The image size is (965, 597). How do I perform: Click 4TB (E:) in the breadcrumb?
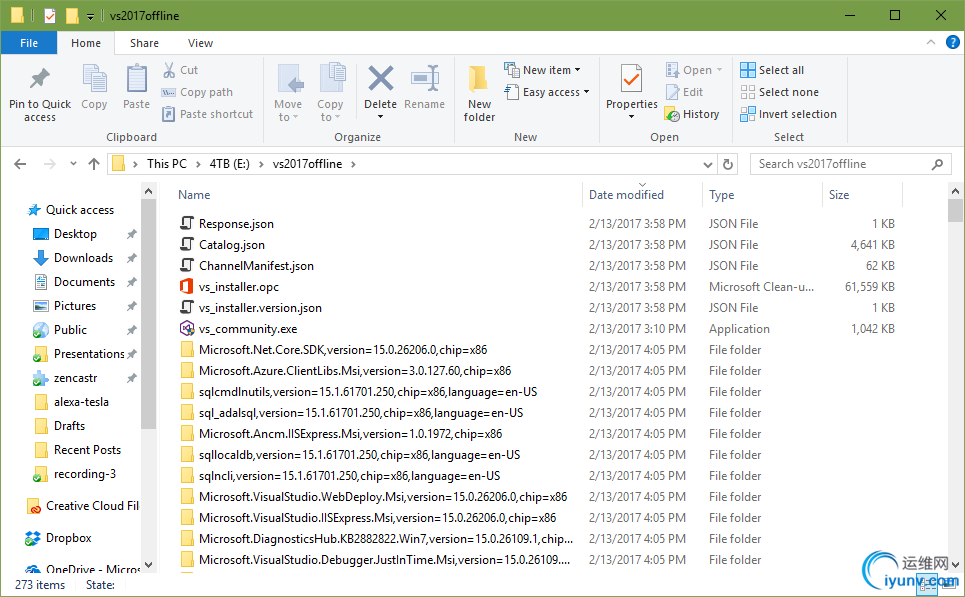click(230, 164)
